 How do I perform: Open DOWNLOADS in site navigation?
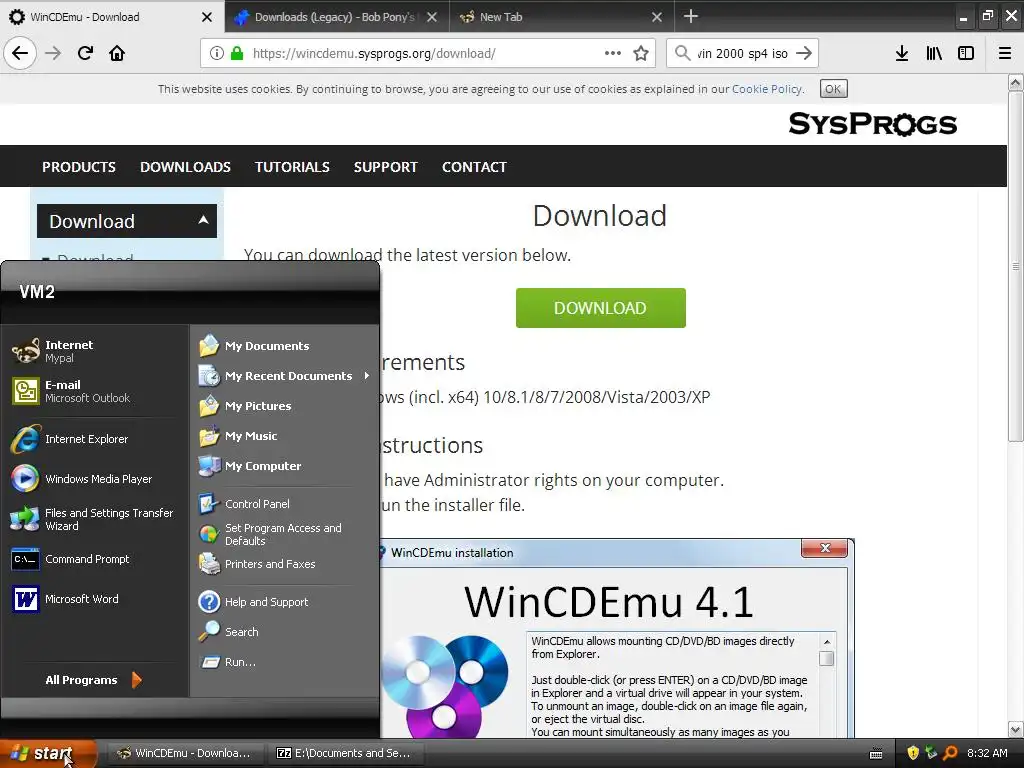185,167
